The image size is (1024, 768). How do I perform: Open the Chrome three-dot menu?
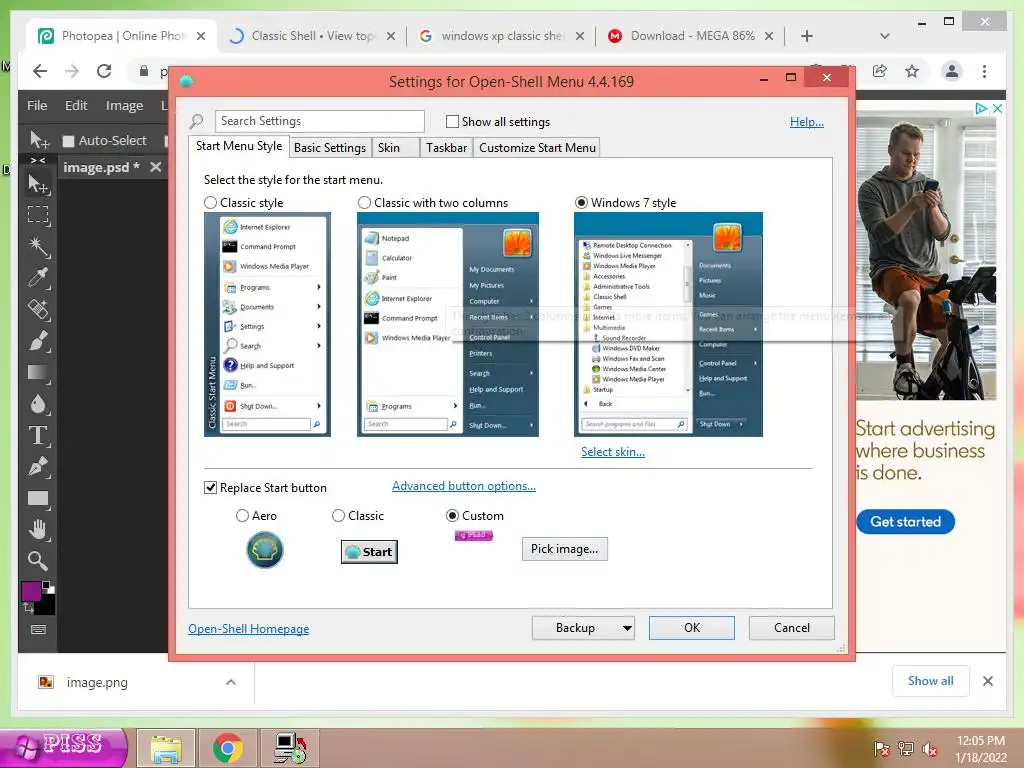click(x=984, y=71)
